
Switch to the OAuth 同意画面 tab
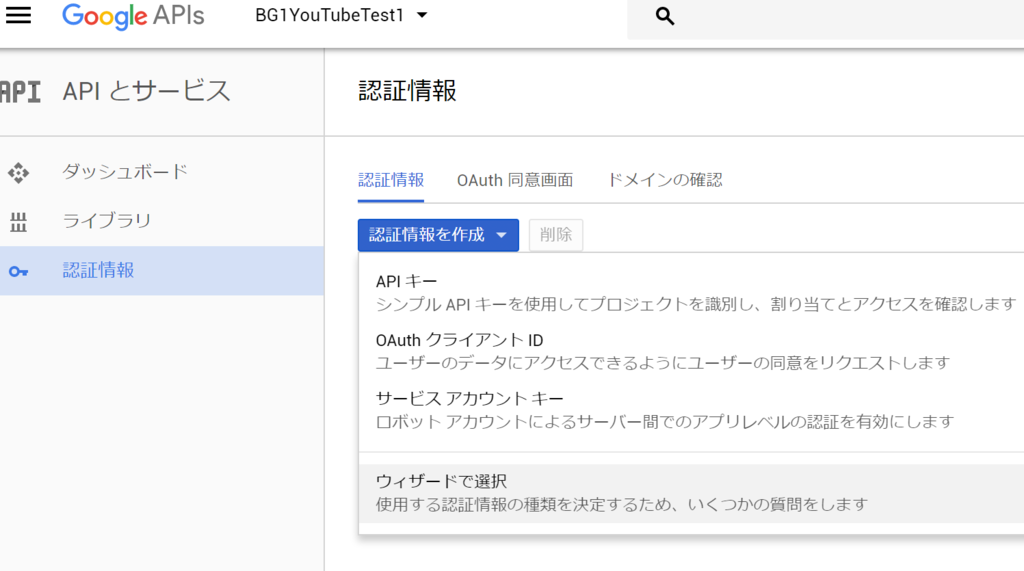[515, 180]
